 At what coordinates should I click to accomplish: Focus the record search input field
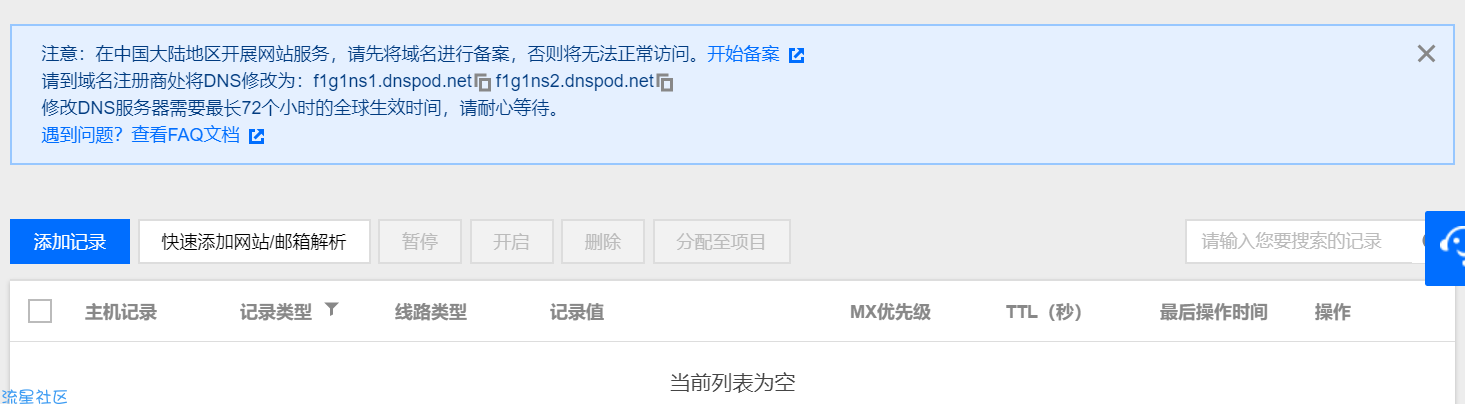[x=1299, y=241]
